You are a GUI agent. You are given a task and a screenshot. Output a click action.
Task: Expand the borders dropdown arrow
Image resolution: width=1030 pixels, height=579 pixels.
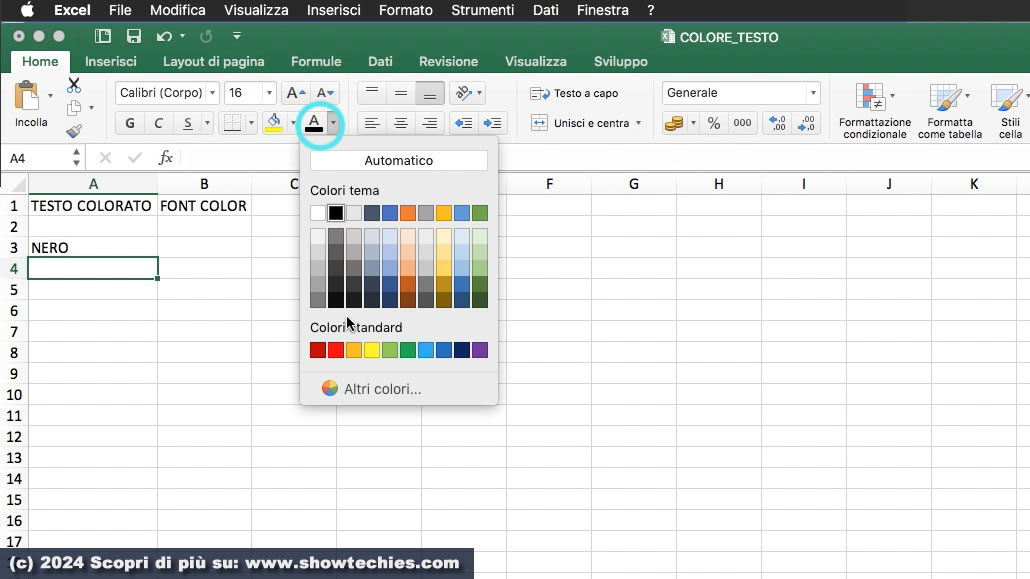click(250, 123)
